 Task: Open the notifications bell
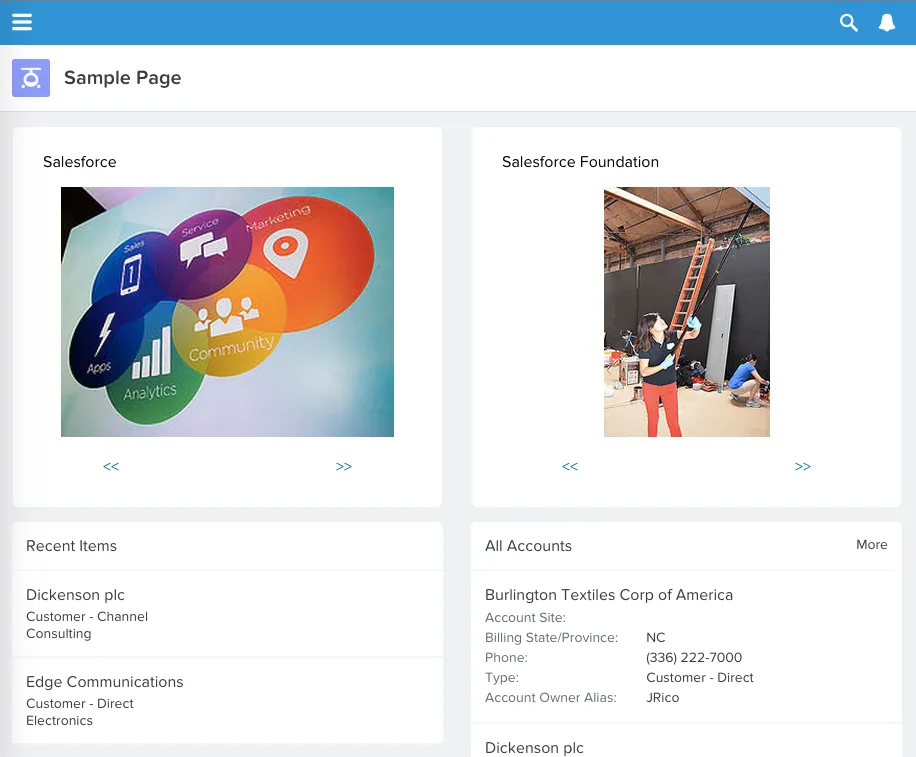tap(887, 23)
